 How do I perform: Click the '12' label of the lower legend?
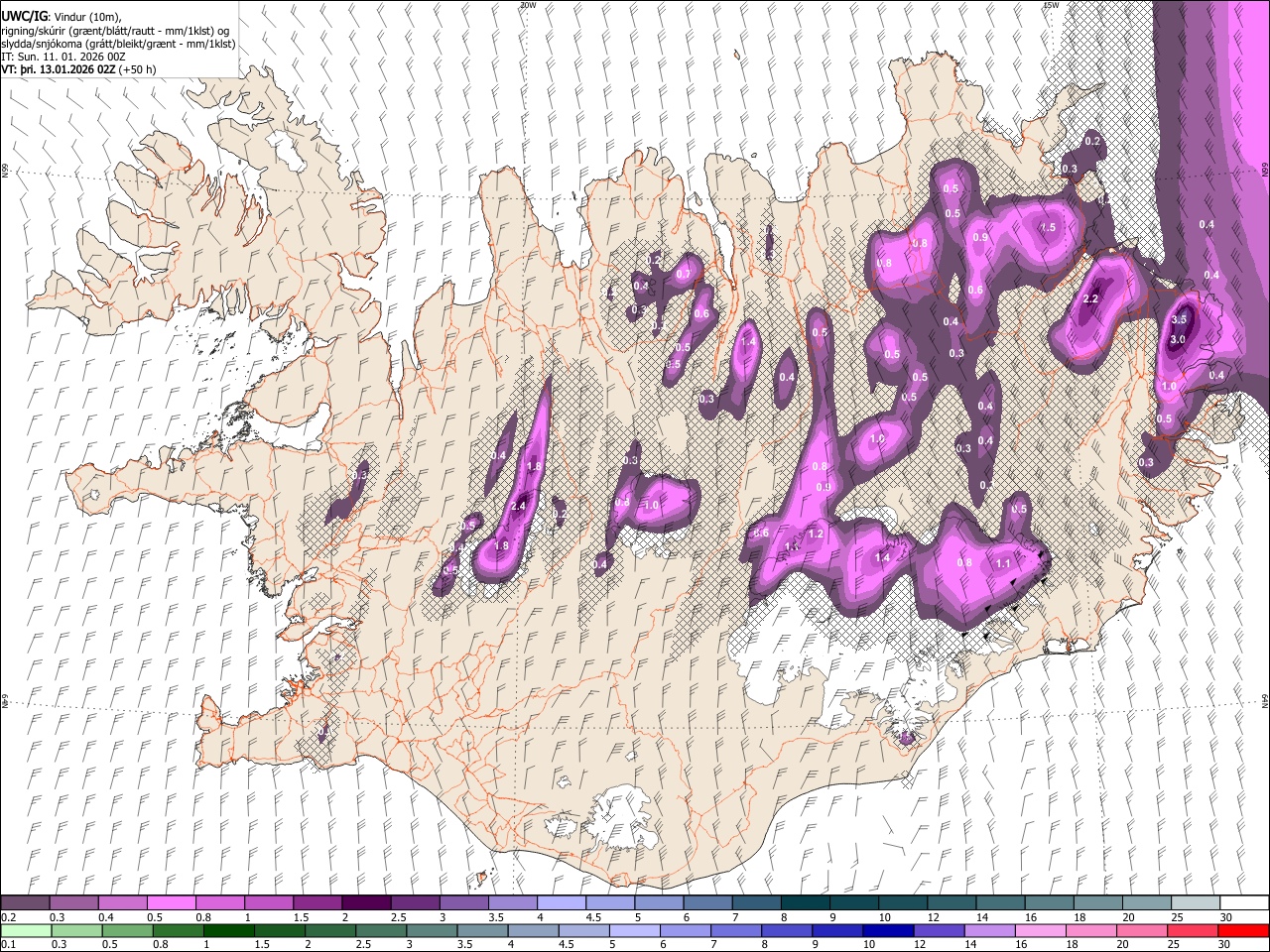coord(920,944)
